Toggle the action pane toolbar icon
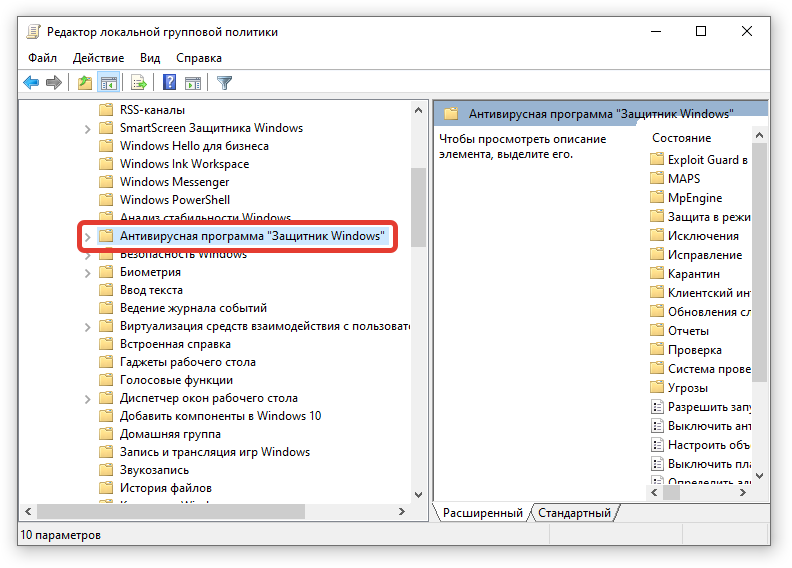Viewport: 792px width, 568px height. (193, 83)
